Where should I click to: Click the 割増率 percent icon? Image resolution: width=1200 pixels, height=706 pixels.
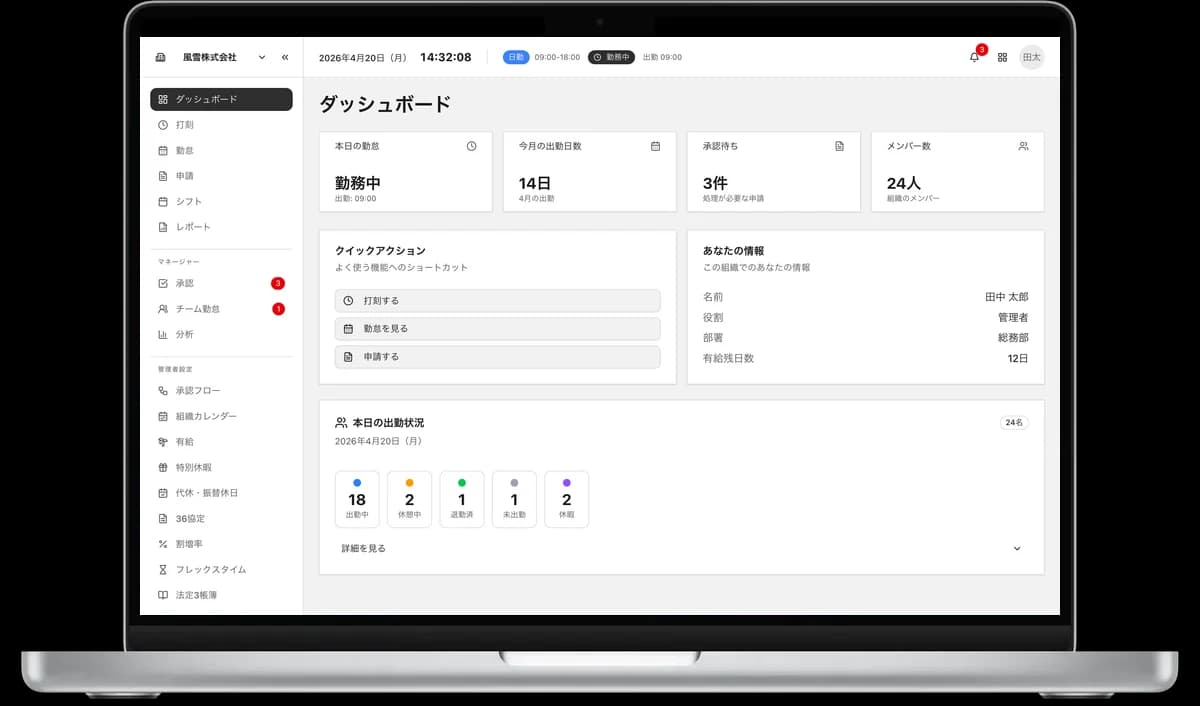(163, 544)
